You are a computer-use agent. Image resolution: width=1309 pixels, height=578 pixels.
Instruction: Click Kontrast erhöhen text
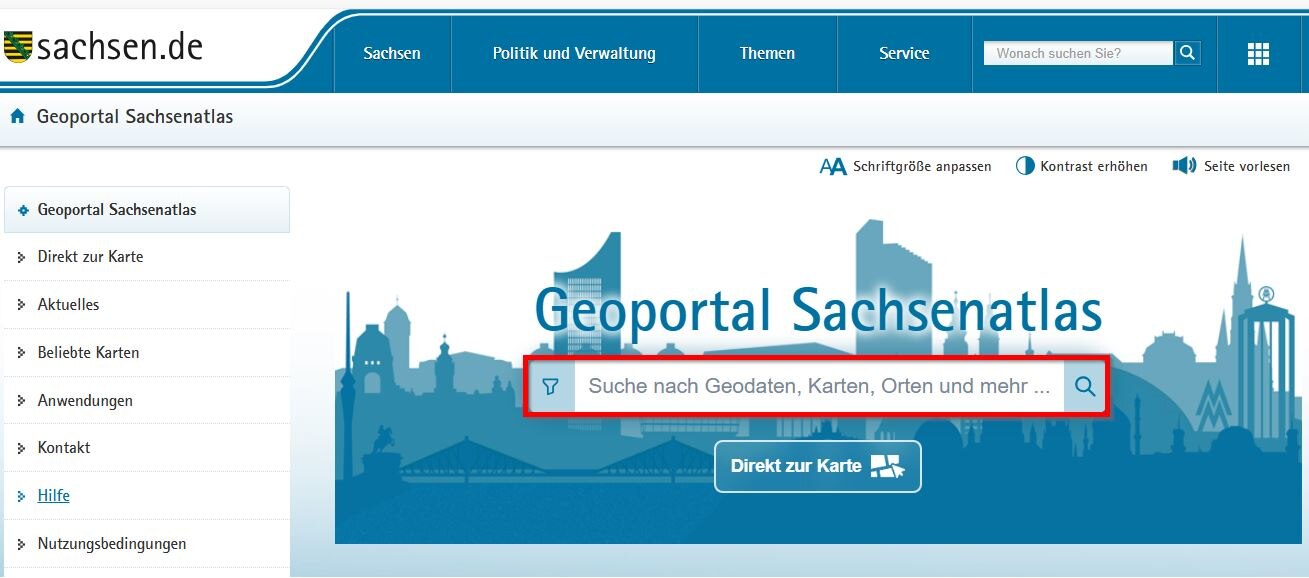pyautogui.click(x=1094, y=166)
